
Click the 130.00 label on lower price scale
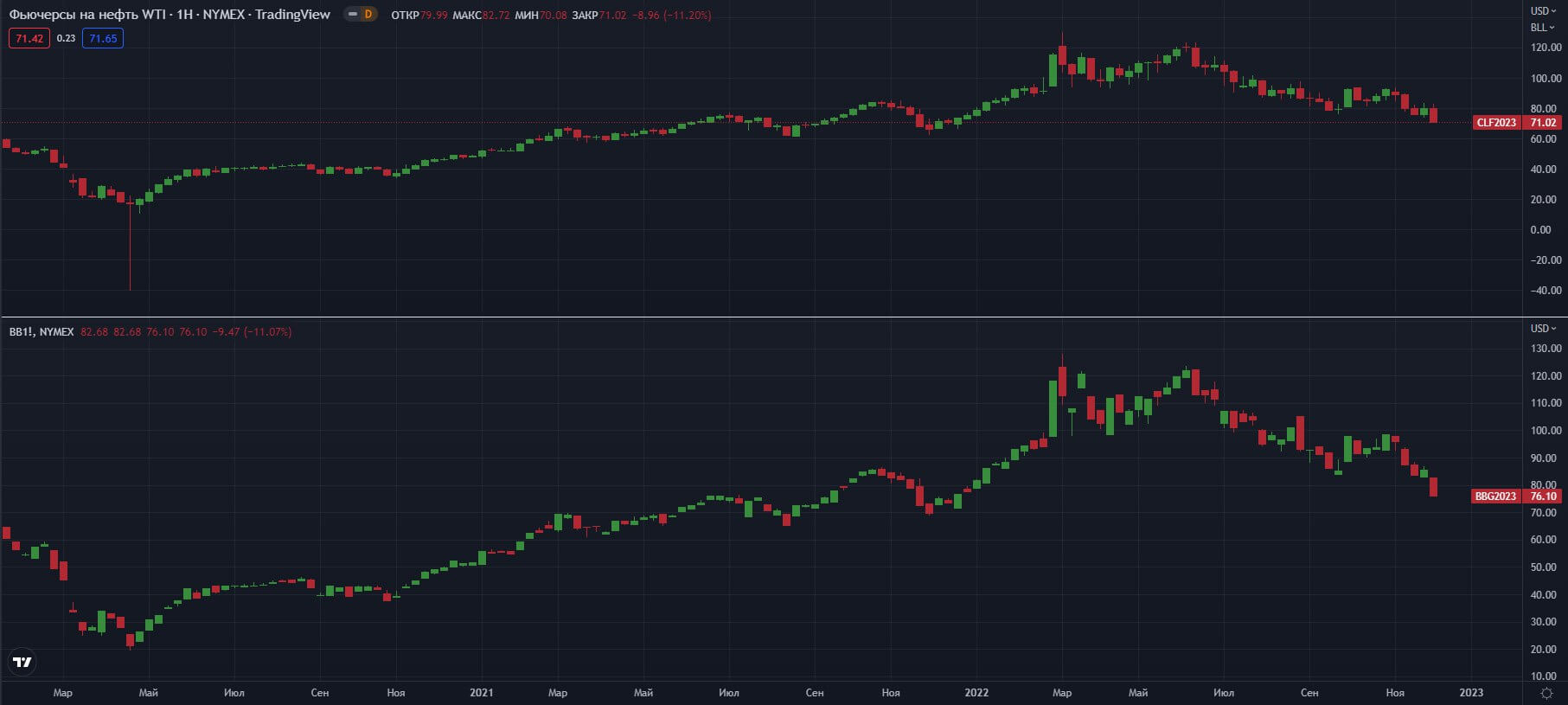pyautogui.click(x=1546, y=349)
